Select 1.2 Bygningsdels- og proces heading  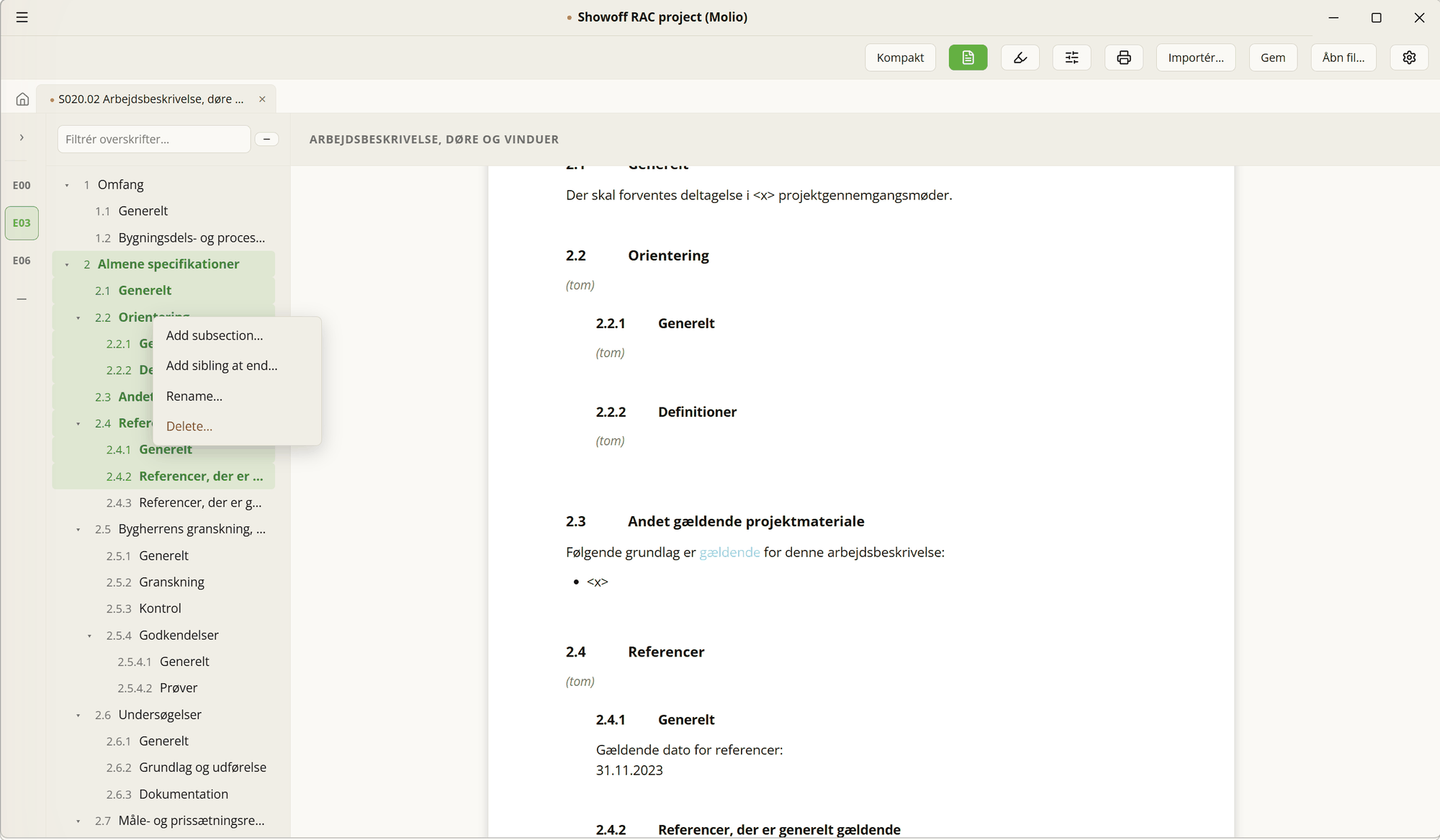(163, 238)
